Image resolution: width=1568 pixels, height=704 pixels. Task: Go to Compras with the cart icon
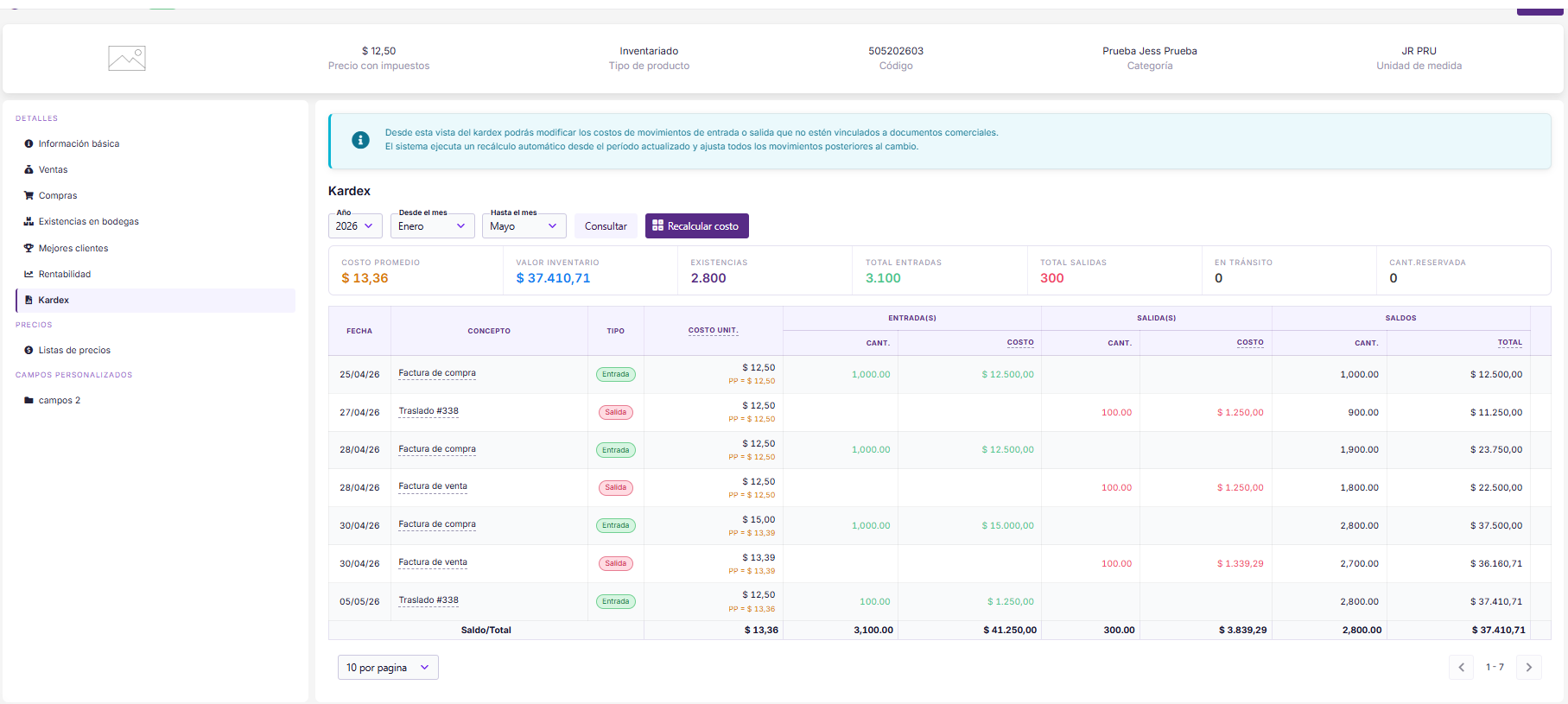pos(29,196)
